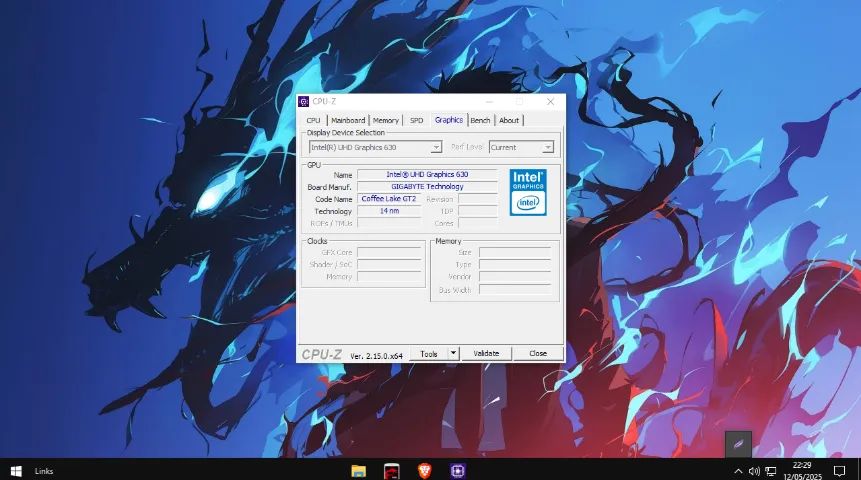The width and height of the screenshot is (861, 480).
Task: Click the Links toolbar label on taskbar
Action: (44, 471)
